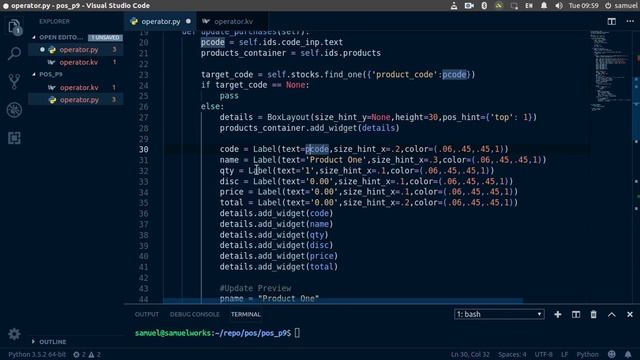Open operator.kv under Open Editors
This screenshot has width=640, height=360.
79,62
